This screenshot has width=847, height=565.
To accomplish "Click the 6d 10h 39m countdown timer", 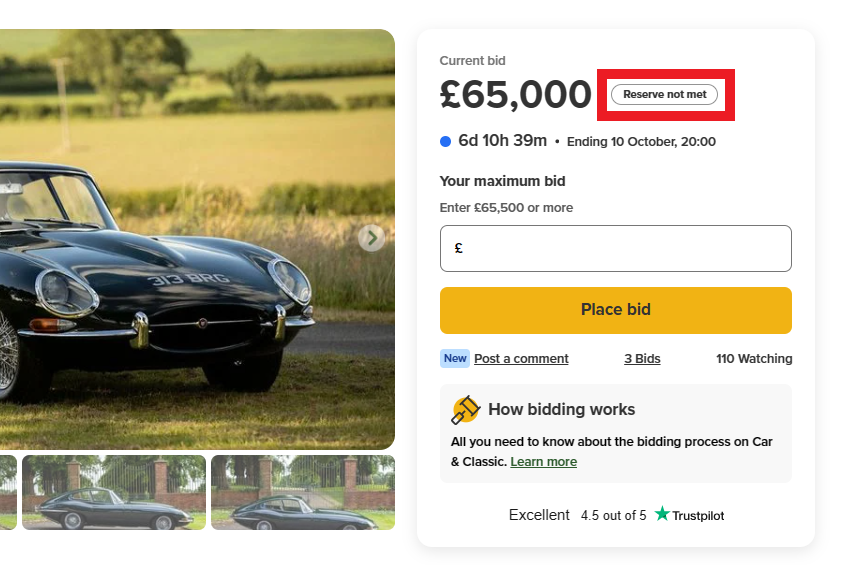I will 502,141.
